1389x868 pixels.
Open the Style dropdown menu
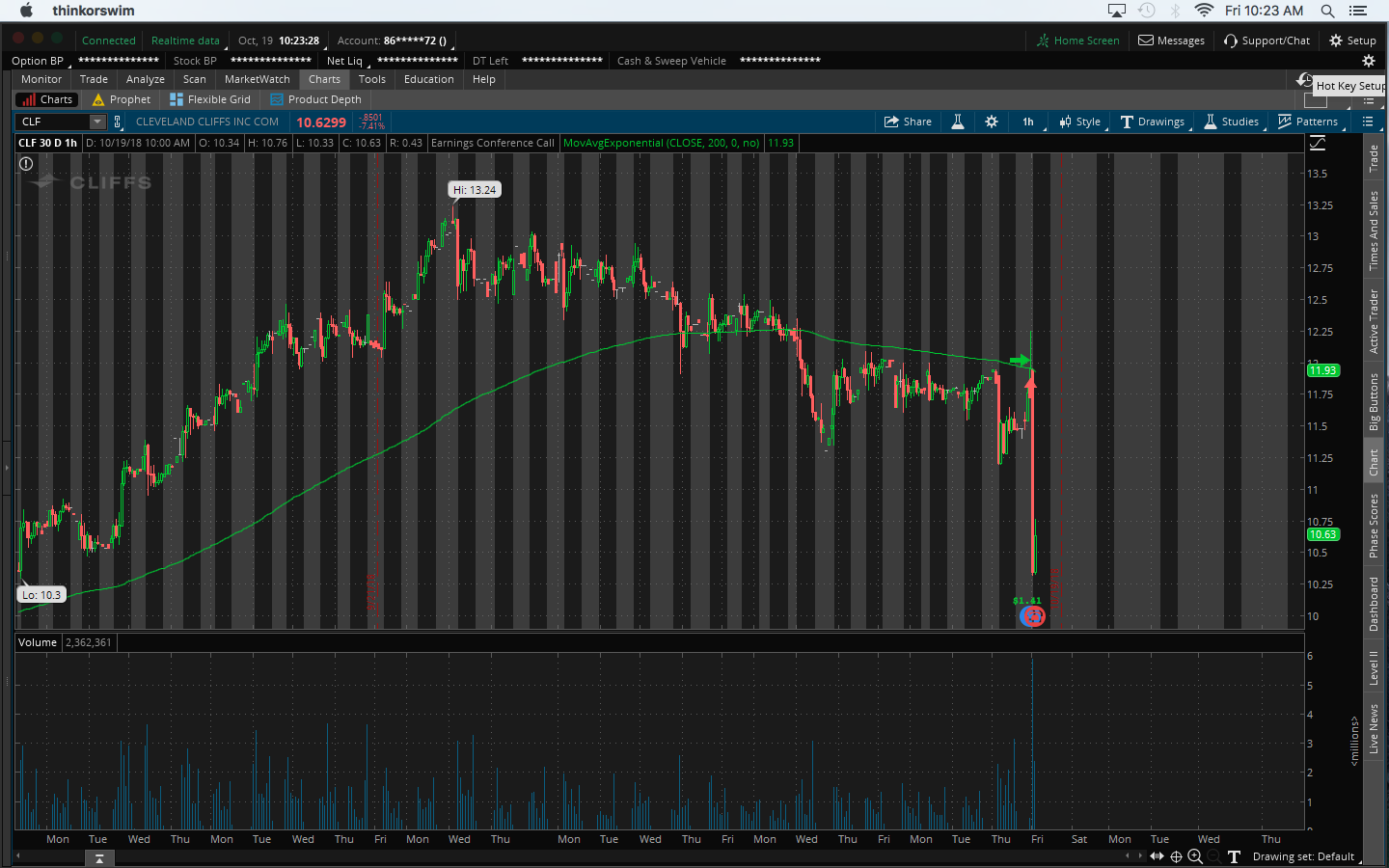tap(1080, 122)
